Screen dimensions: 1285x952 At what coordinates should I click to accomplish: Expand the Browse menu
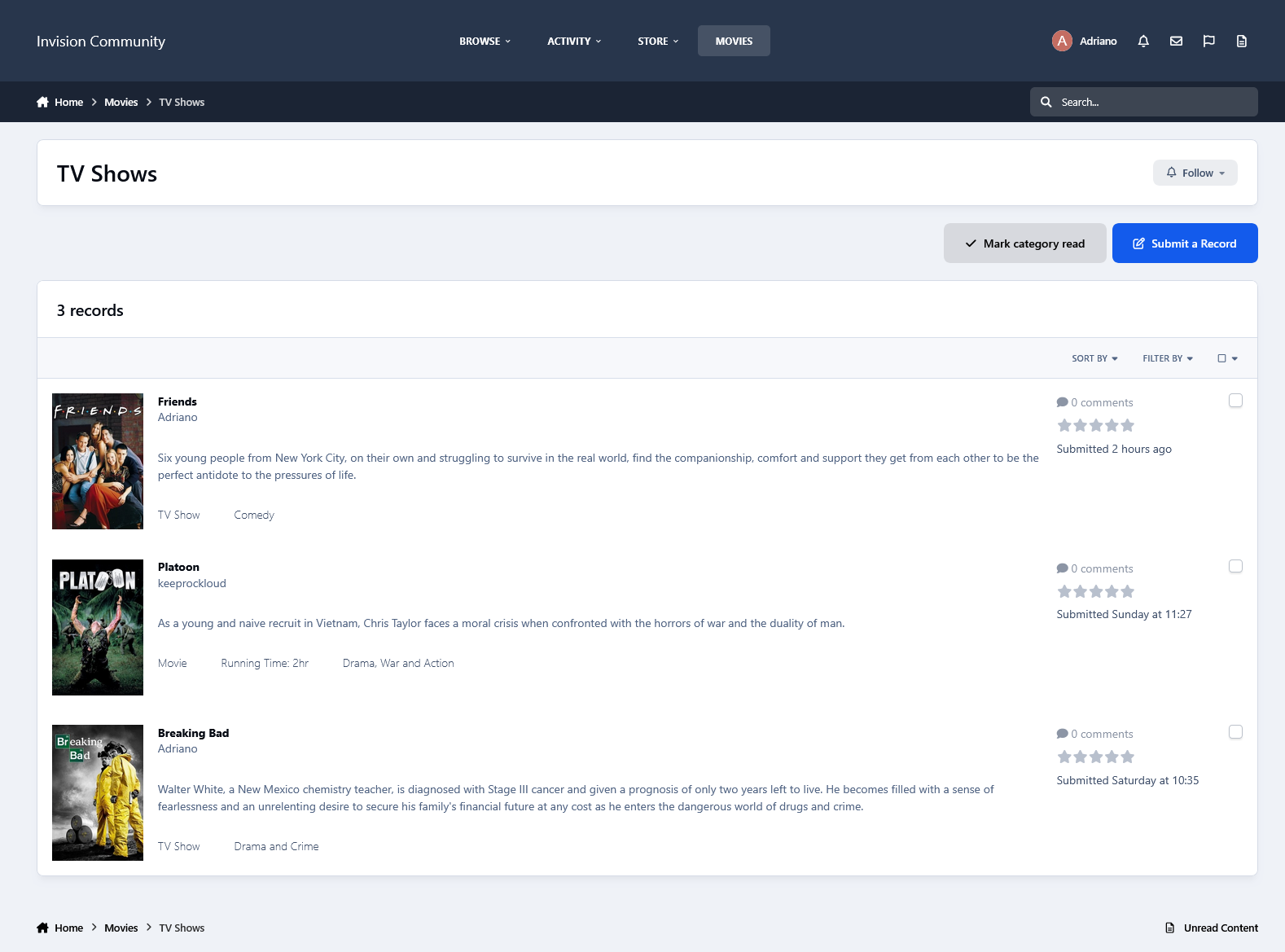point(485,41)
